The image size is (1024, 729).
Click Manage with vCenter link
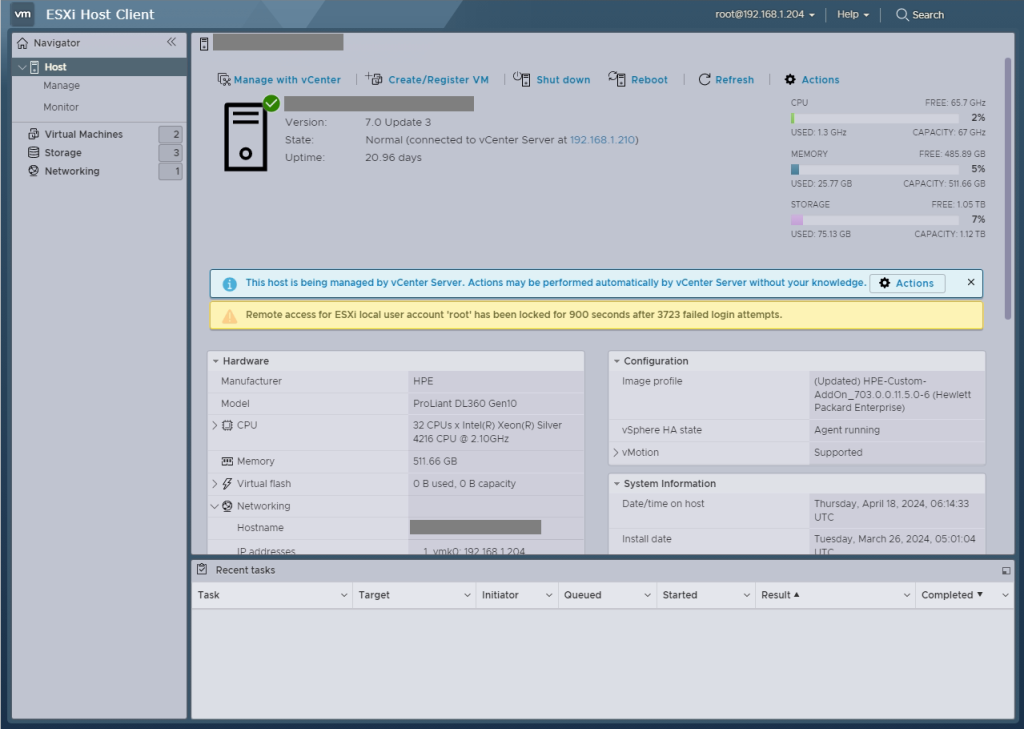pos(287,80)
